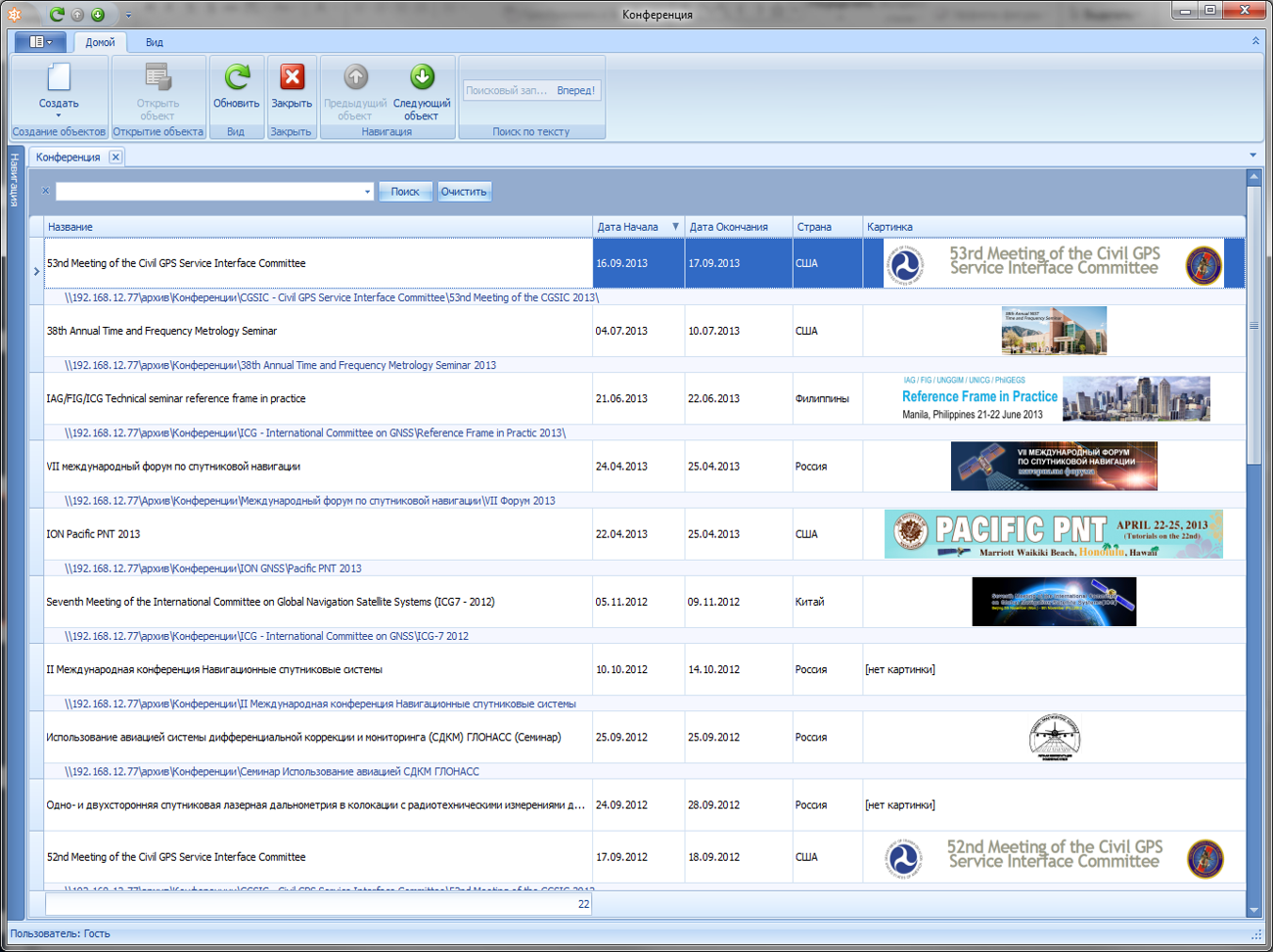Toggle sort arrow on Дата Начала column
This screenshot has height=952, width=1273.
[675, 226]
